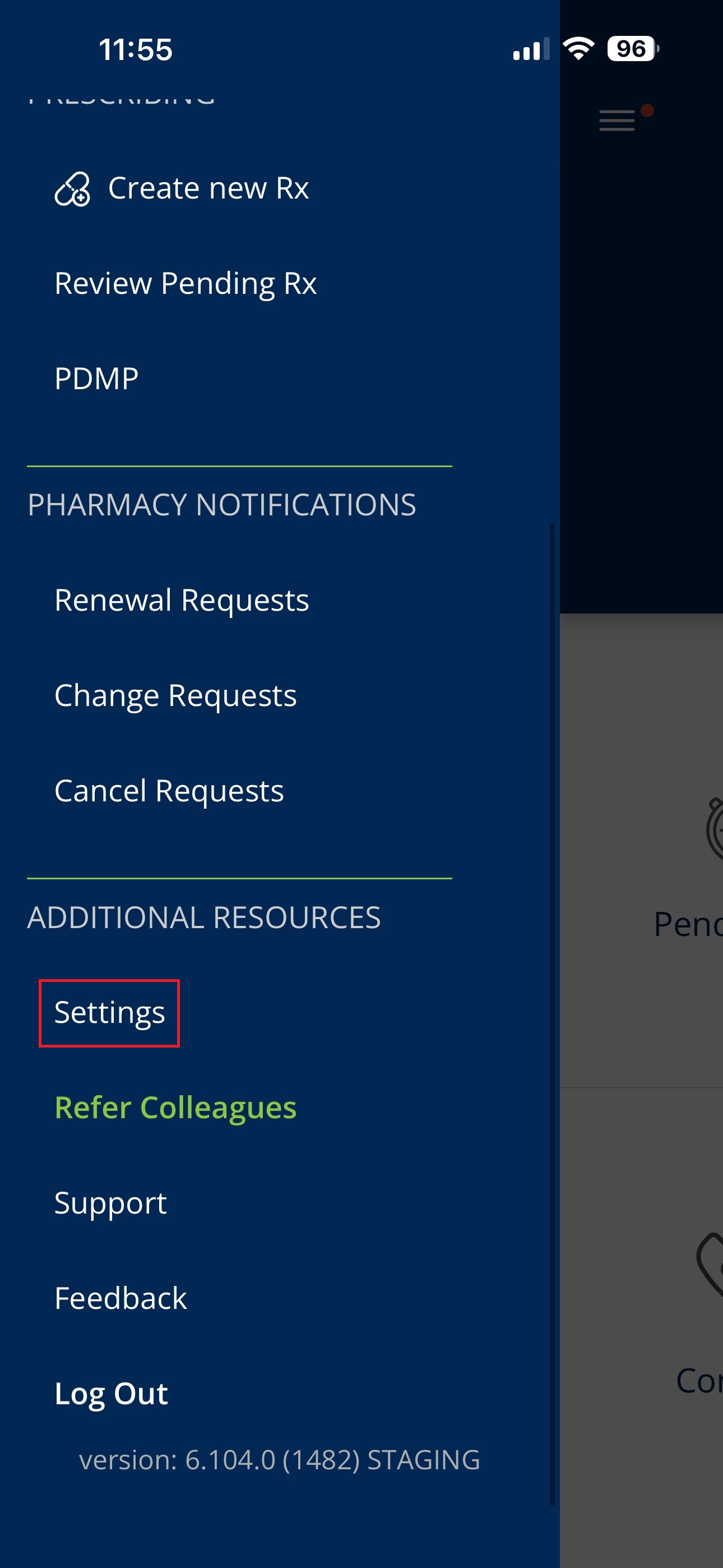723x1568 pixels.
Task: Tap the red notification dot on menu
Action: pyautogui.click(x=647, y=110)
